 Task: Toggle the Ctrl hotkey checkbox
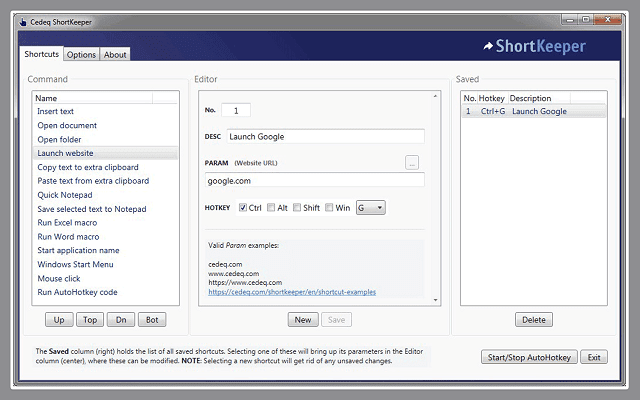tap(243, 208)
